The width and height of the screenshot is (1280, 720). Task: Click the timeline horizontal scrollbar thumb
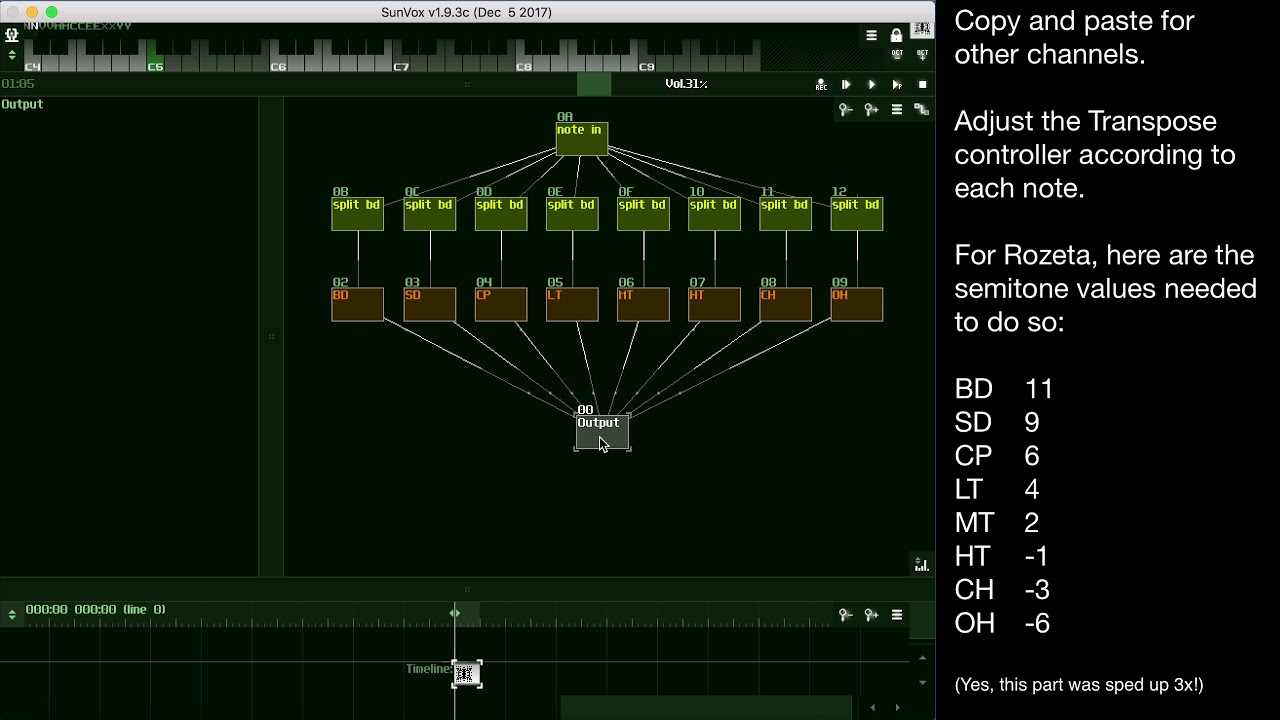706,708
